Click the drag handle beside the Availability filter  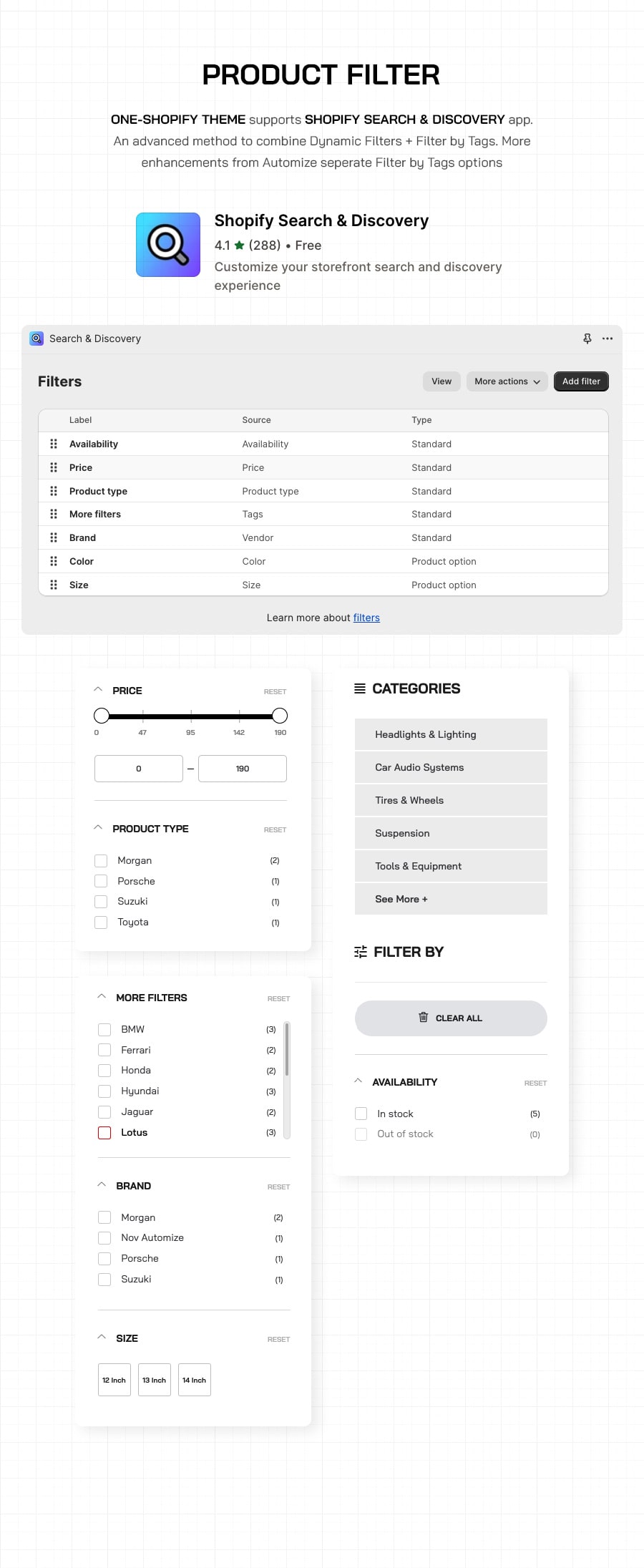(54, 444)
